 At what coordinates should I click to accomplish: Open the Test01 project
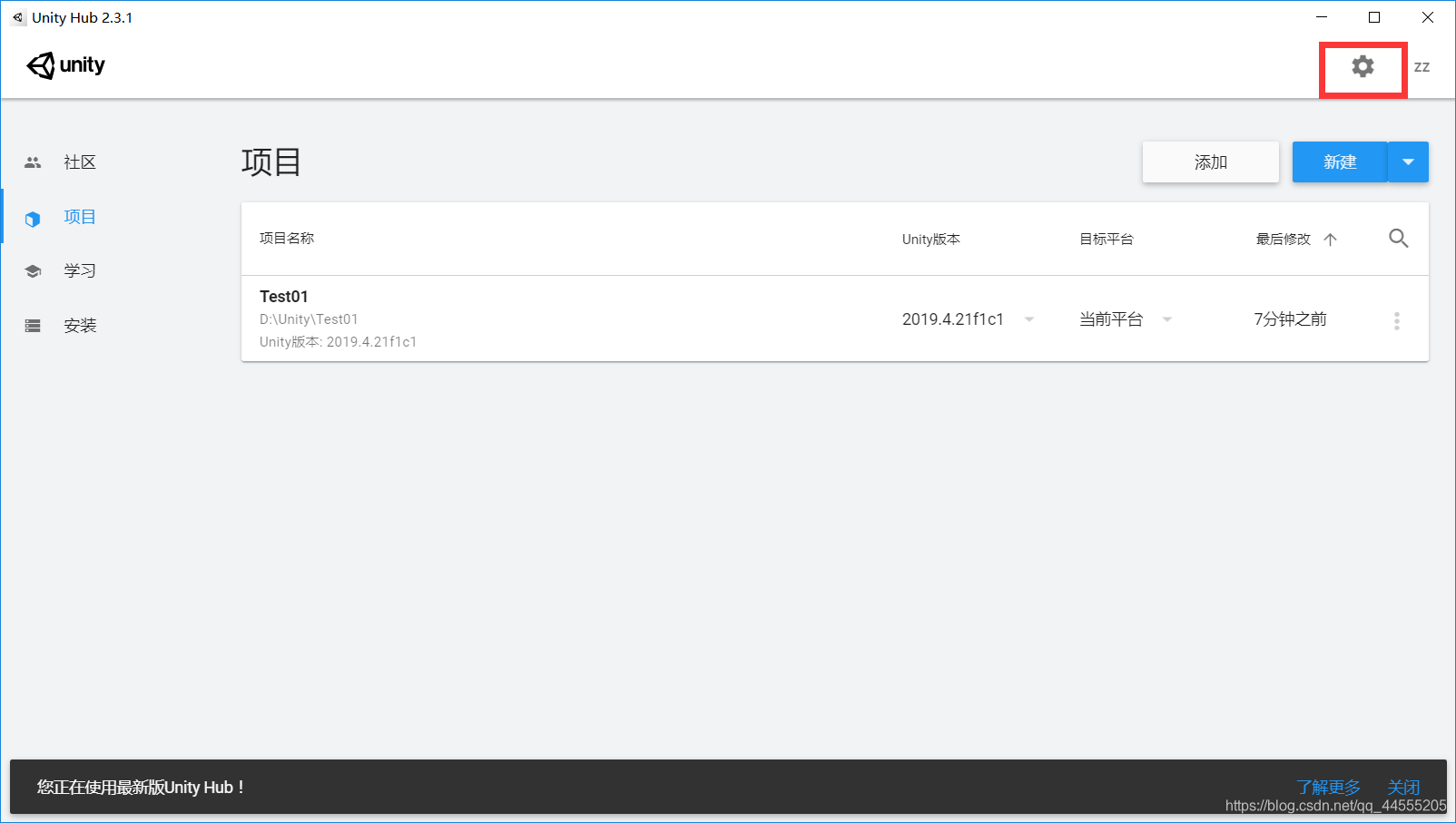284,297
